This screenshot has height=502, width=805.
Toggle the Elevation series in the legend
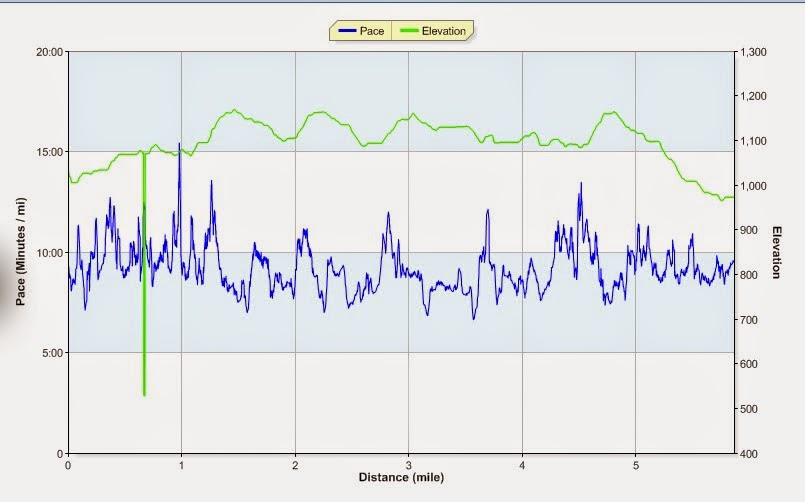pyautogui.click(x=432, y=31)
